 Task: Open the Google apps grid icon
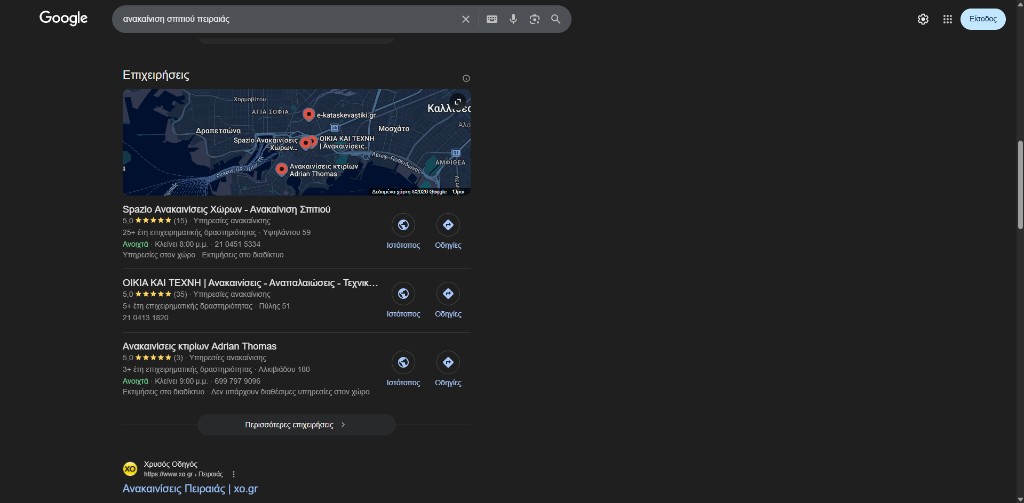tap(948, 19)
